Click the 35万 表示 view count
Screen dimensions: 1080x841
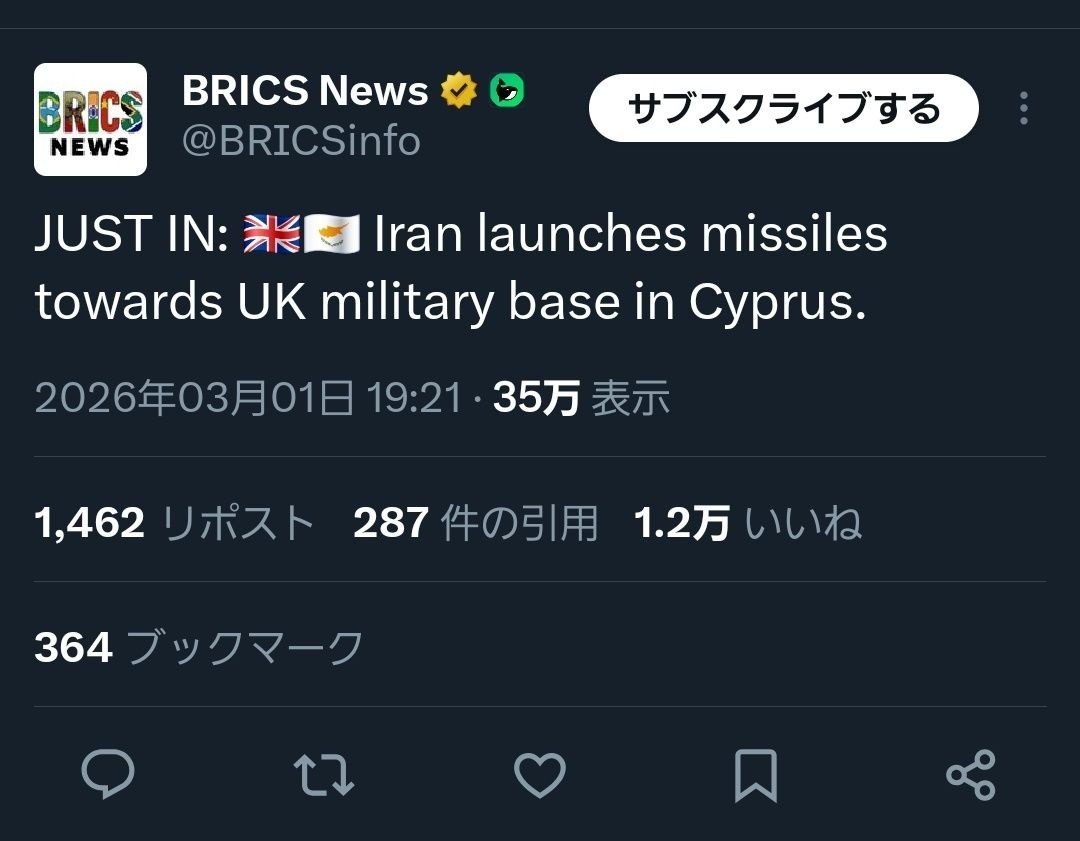tap(581, 398)
